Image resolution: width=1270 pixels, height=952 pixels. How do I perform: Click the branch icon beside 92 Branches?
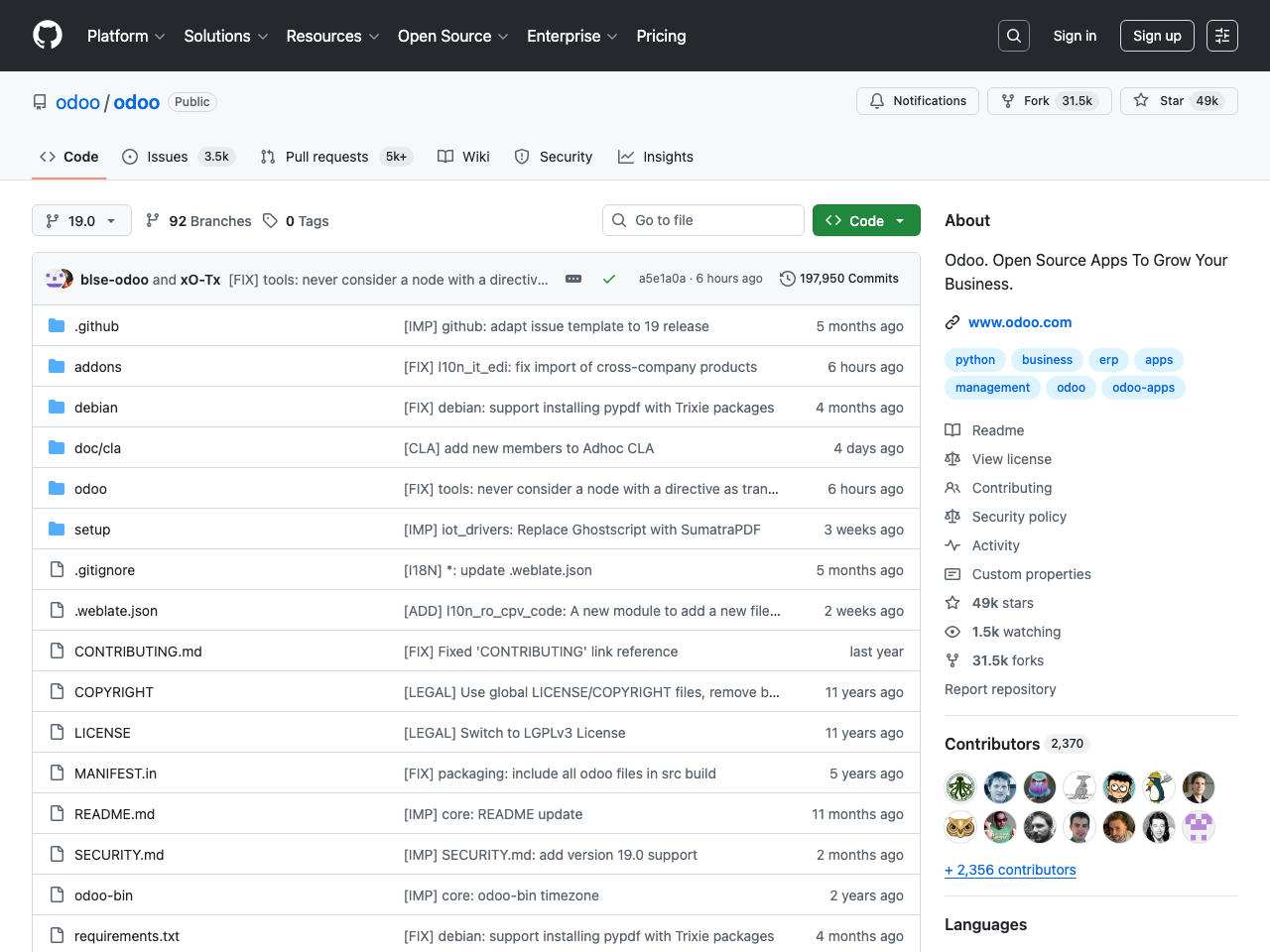pos(153,220)
